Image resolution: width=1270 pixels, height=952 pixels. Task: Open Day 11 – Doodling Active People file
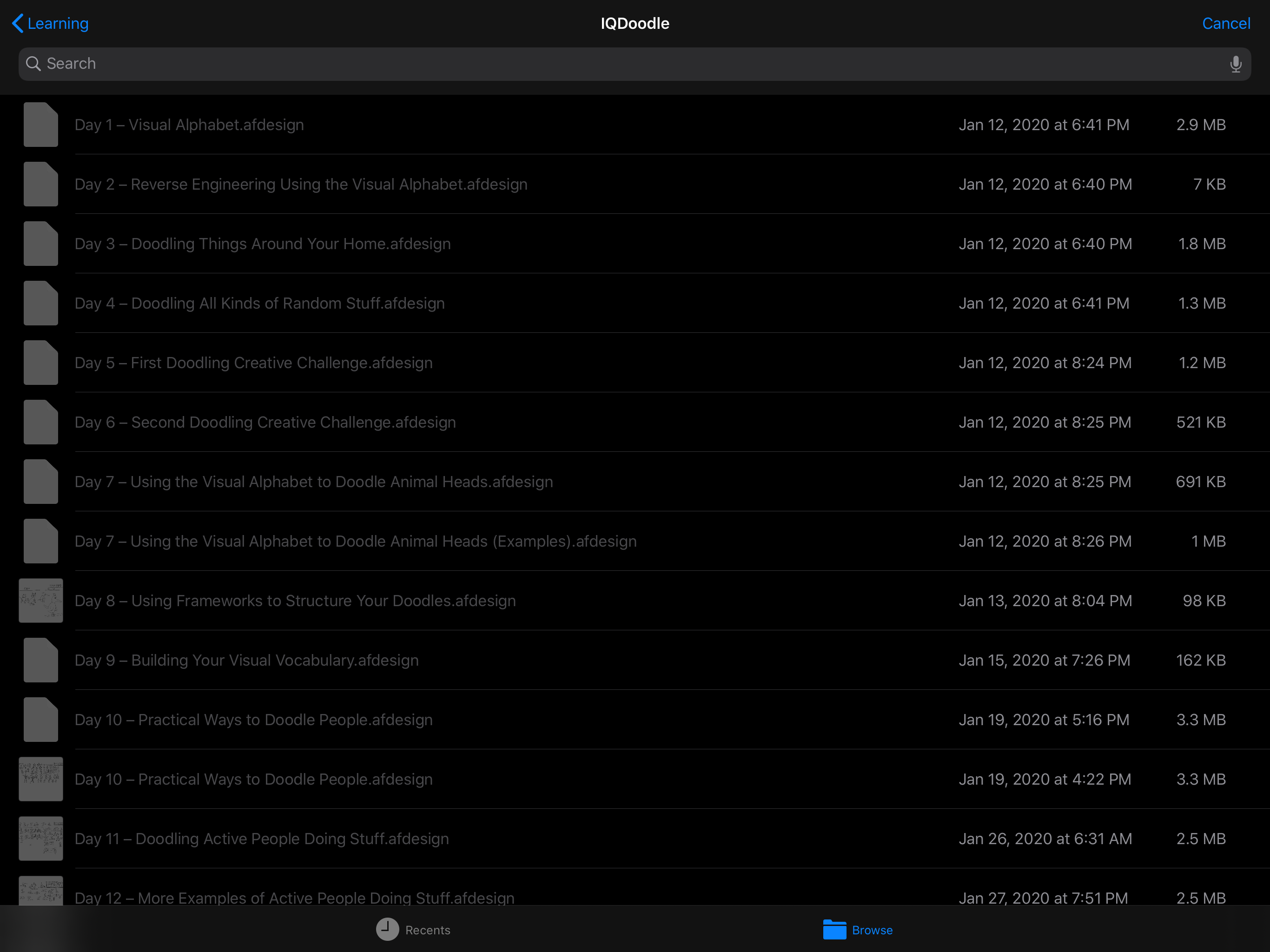pyautogui.click(x=635, y=839)
